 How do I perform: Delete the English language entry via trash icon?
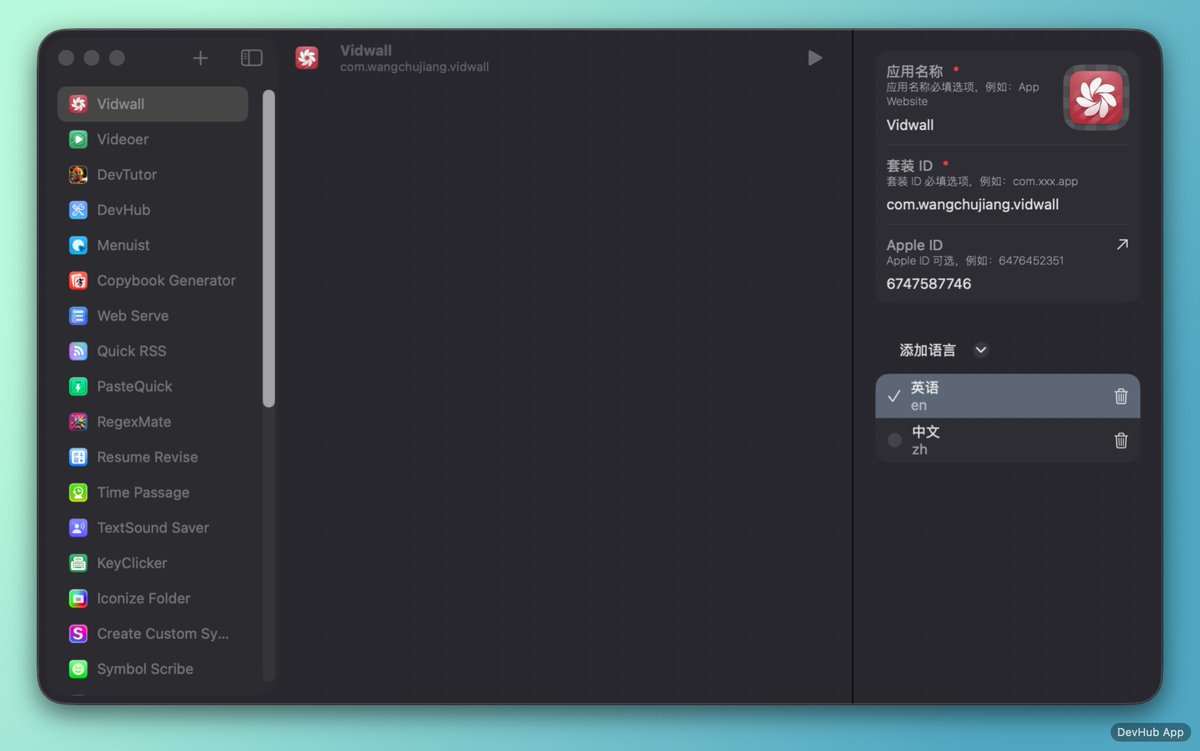pos(1120,396)
